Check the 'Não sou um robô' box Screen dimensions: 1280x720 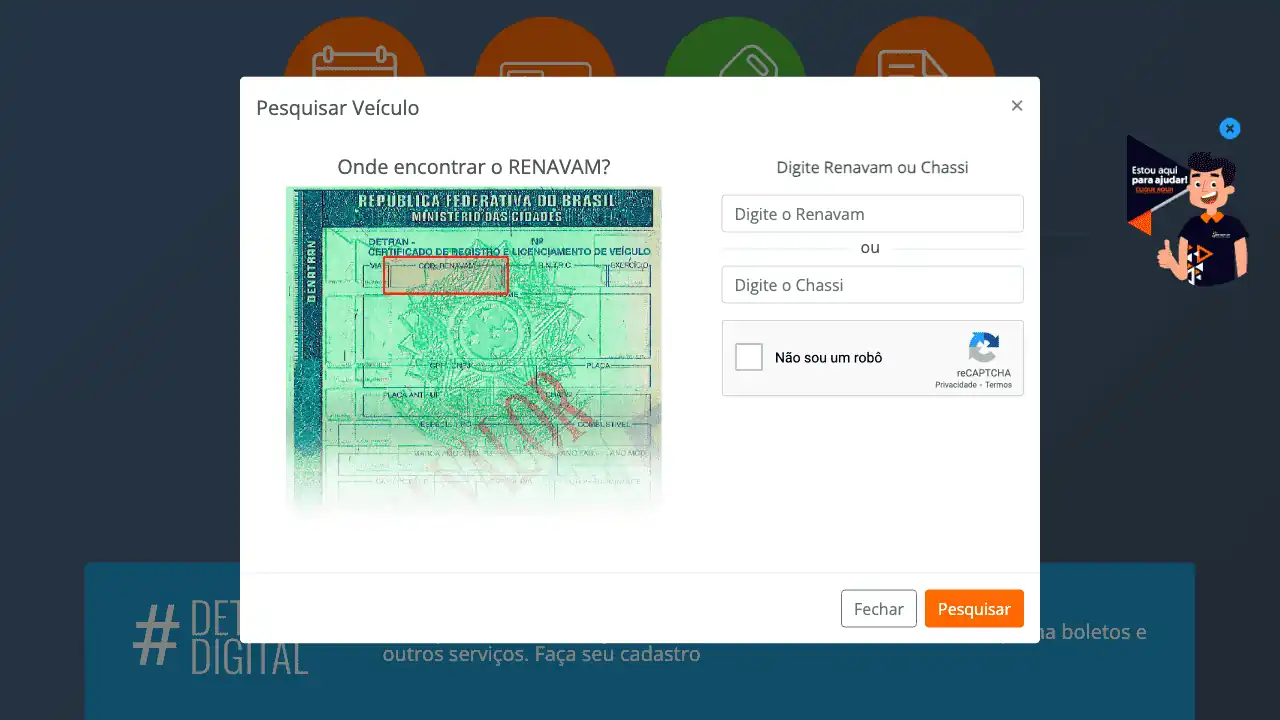pos(749,357)
